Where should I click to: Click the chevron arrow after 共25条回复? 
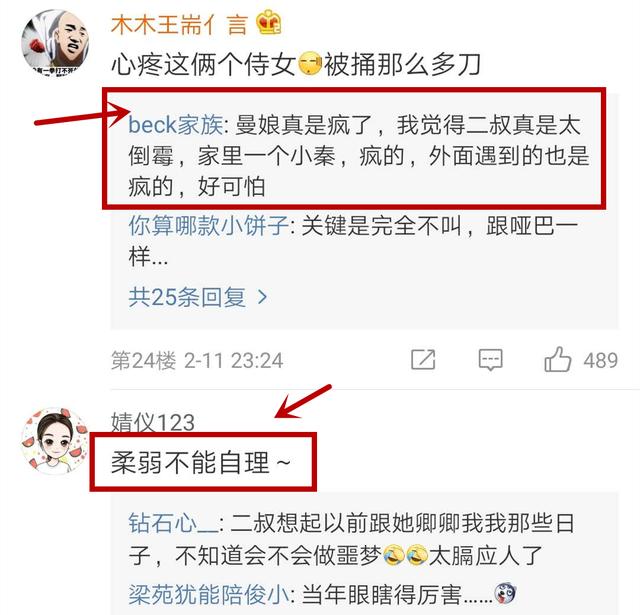[x=263, y=297]
